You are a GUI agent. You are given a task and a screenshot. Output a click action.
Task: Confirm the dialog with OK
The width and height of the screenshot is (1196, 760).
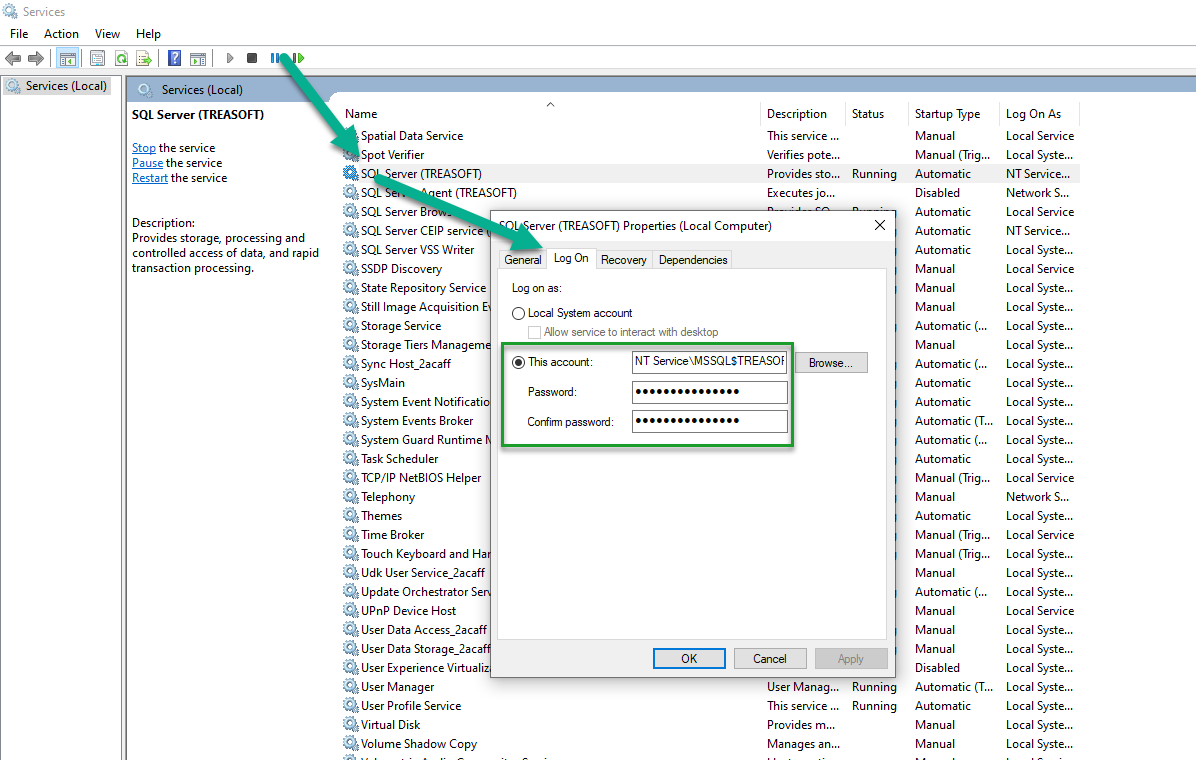coord(689,659)
